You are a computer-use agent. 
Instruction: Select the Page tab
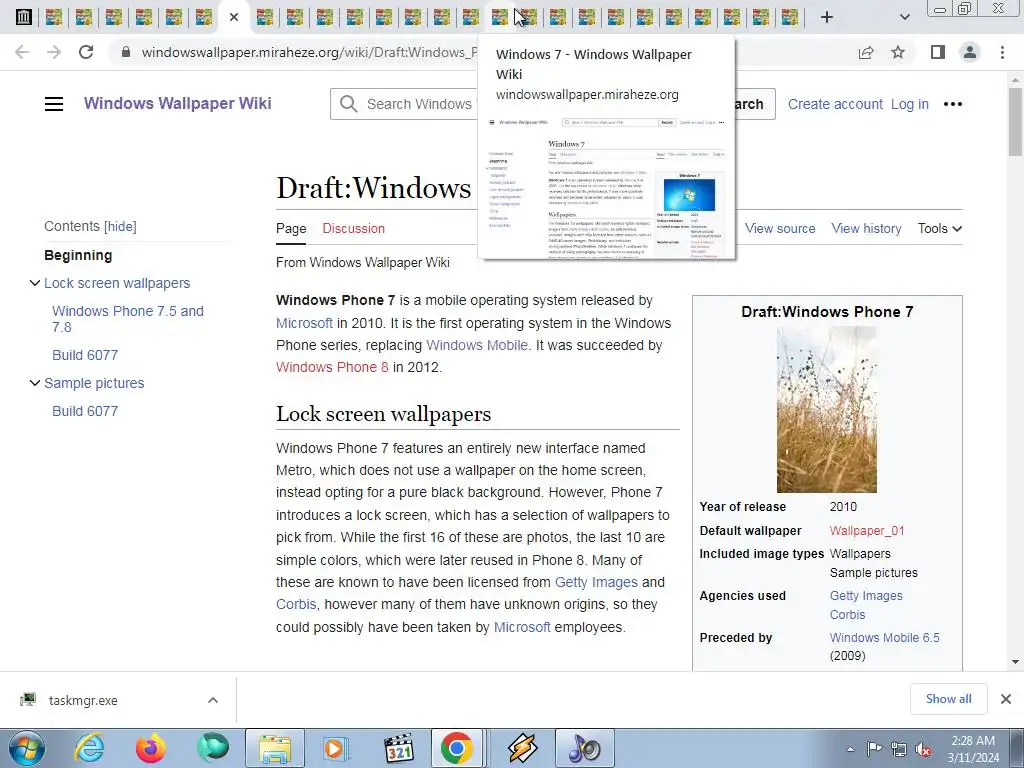tap(291, 229)
